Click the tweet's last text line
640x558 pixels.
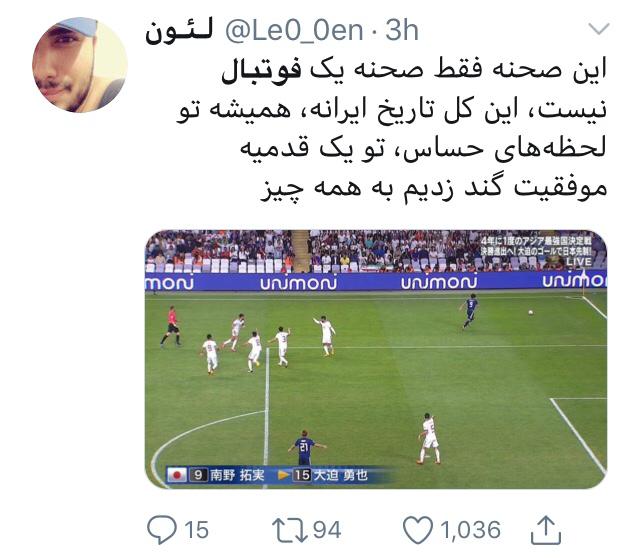pos(433,189)
